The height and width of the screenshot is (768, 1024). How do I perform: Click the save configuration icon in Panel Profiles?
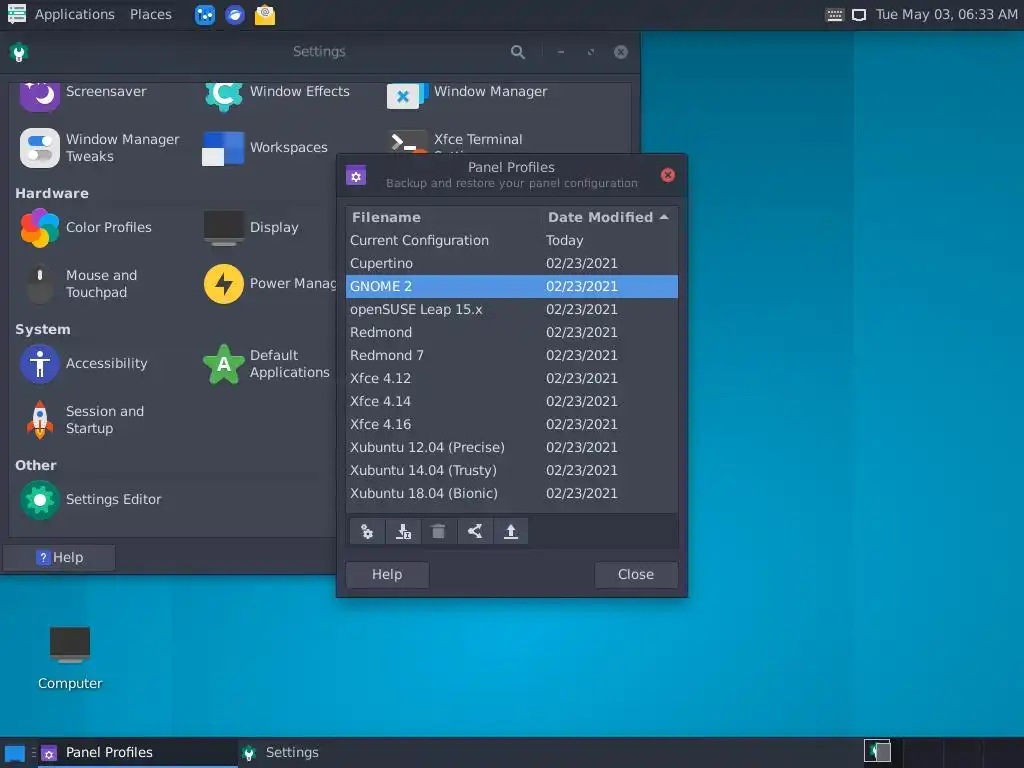click(403, 532)
